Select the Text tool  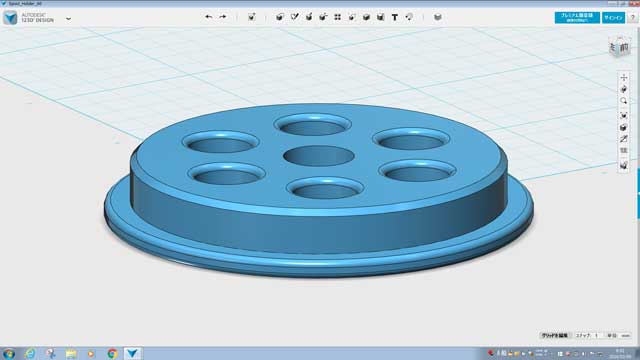395,17
